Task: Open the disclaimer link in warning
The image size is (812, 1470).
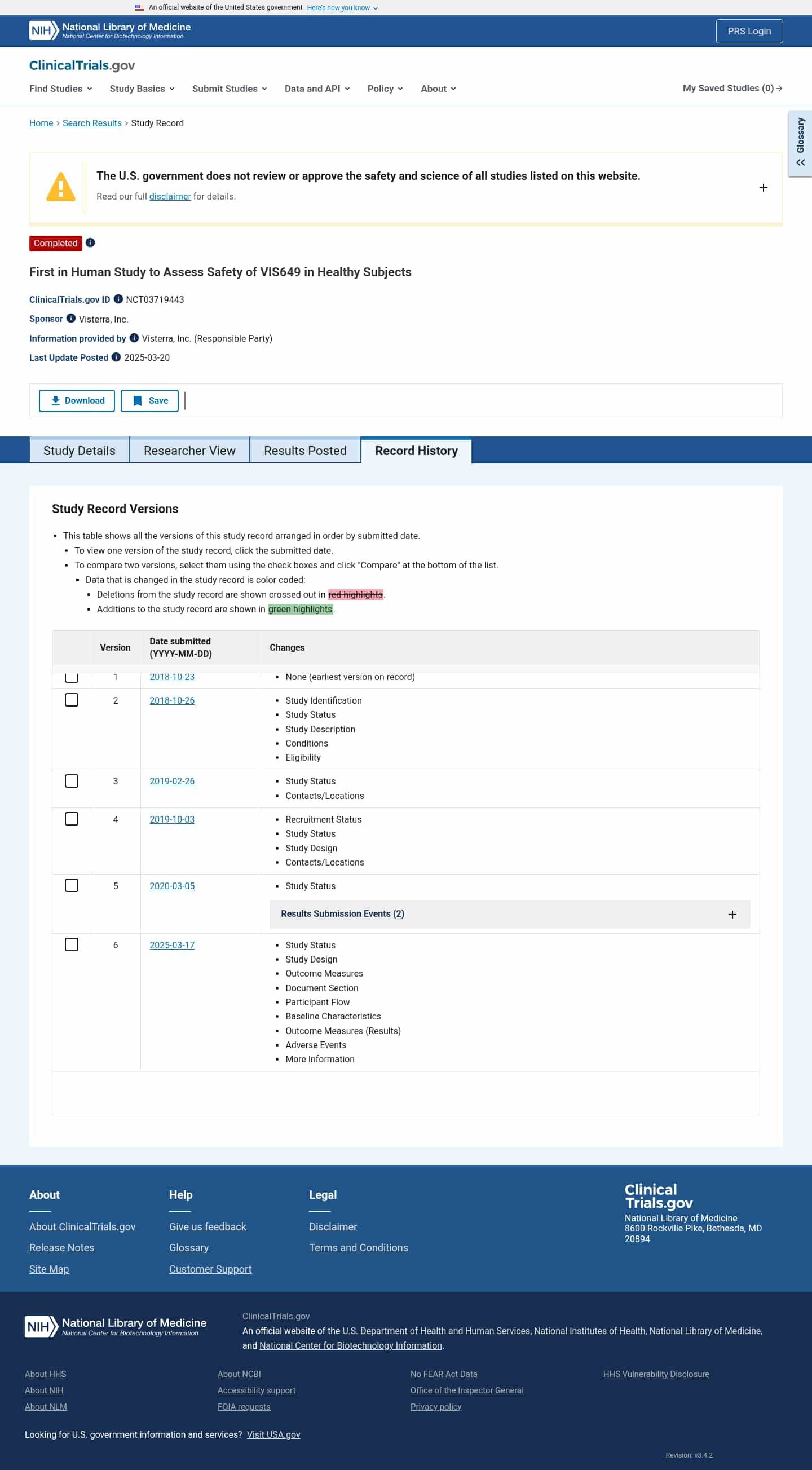Action: [x=170, y=196]
